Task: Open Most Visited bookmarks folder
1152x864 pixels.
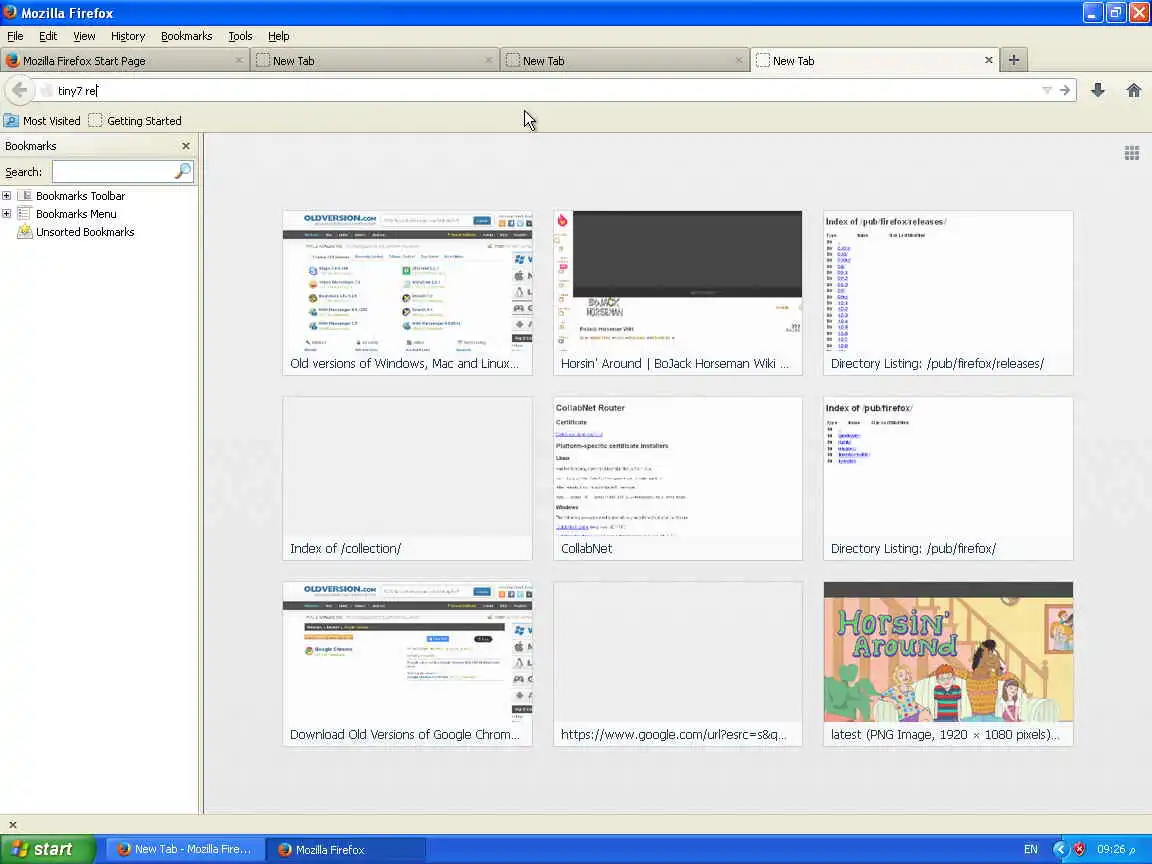Action: click(x=42, y=120)
